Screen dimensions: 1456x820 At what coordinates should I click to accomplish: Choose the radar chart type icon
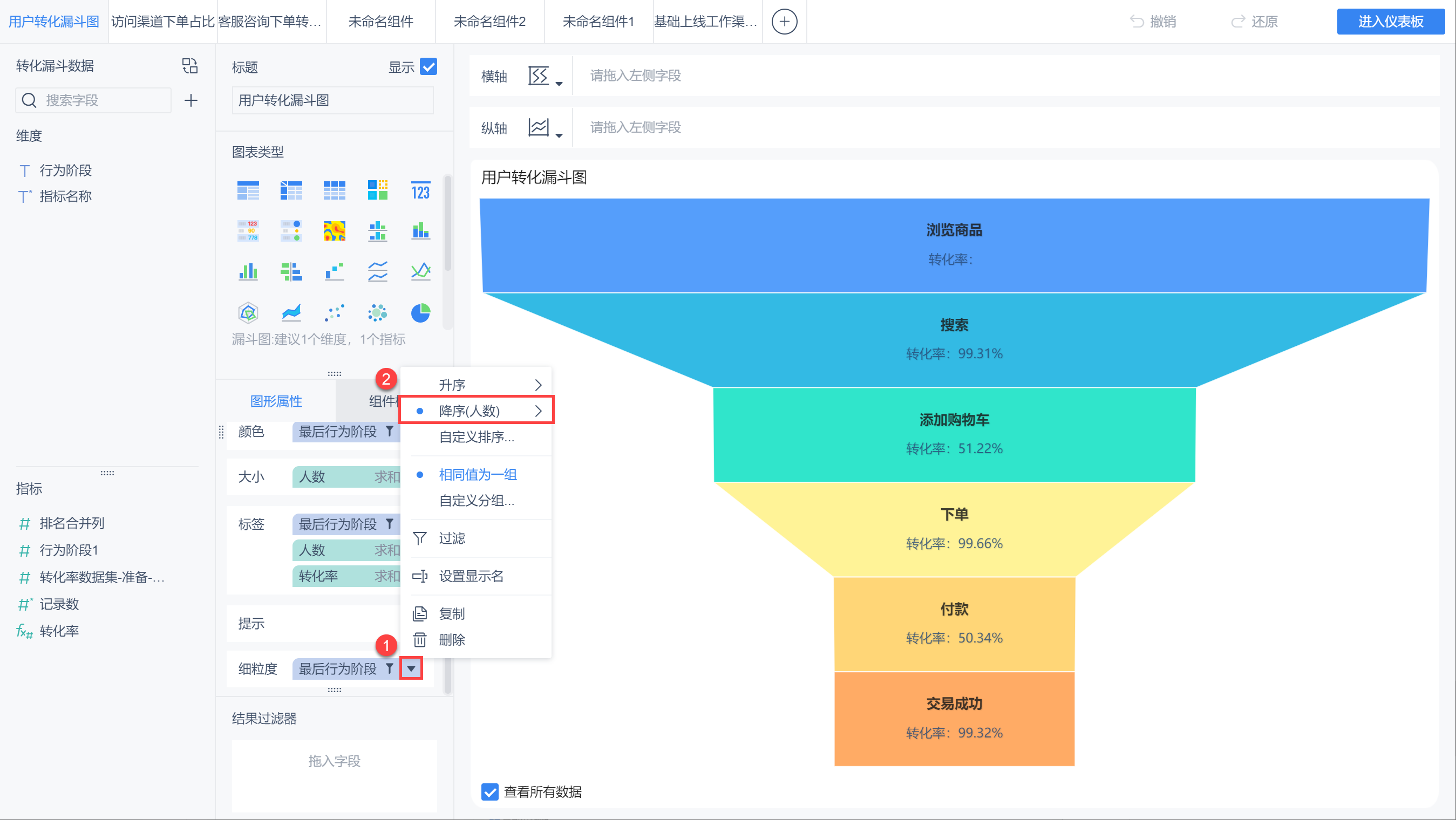[248, 312]
